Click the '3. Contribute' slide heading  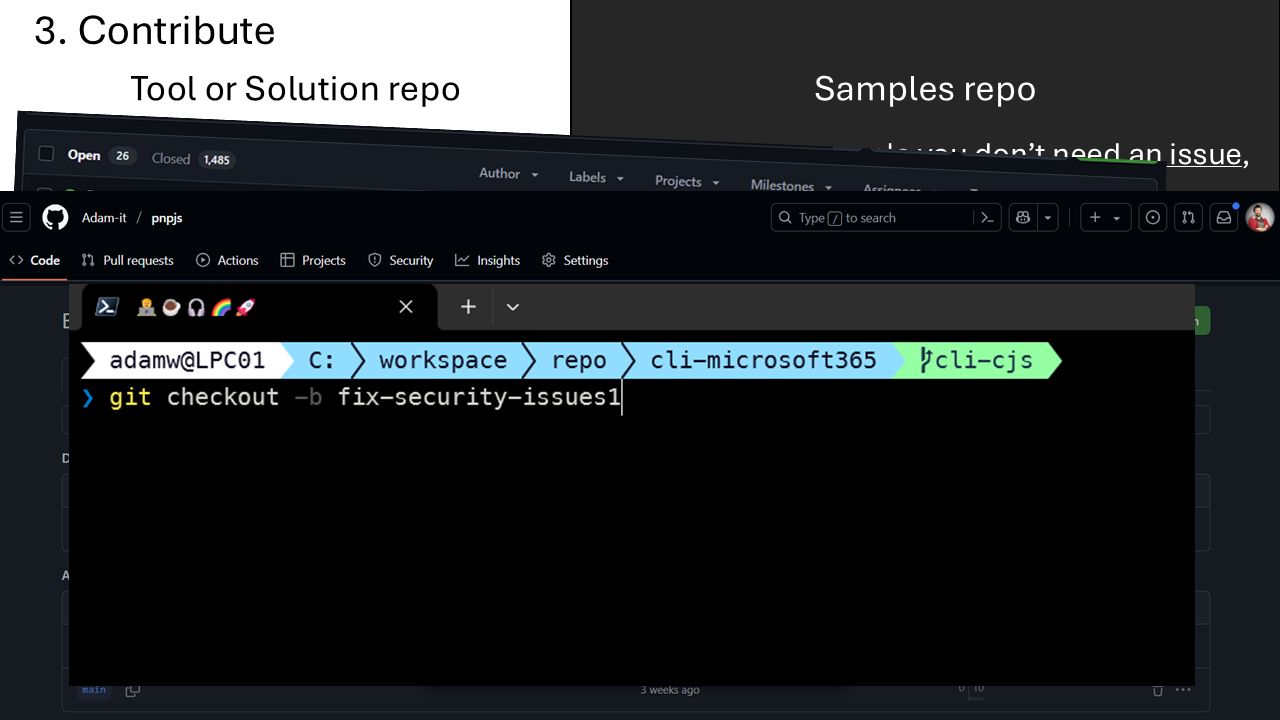(155, 31)
